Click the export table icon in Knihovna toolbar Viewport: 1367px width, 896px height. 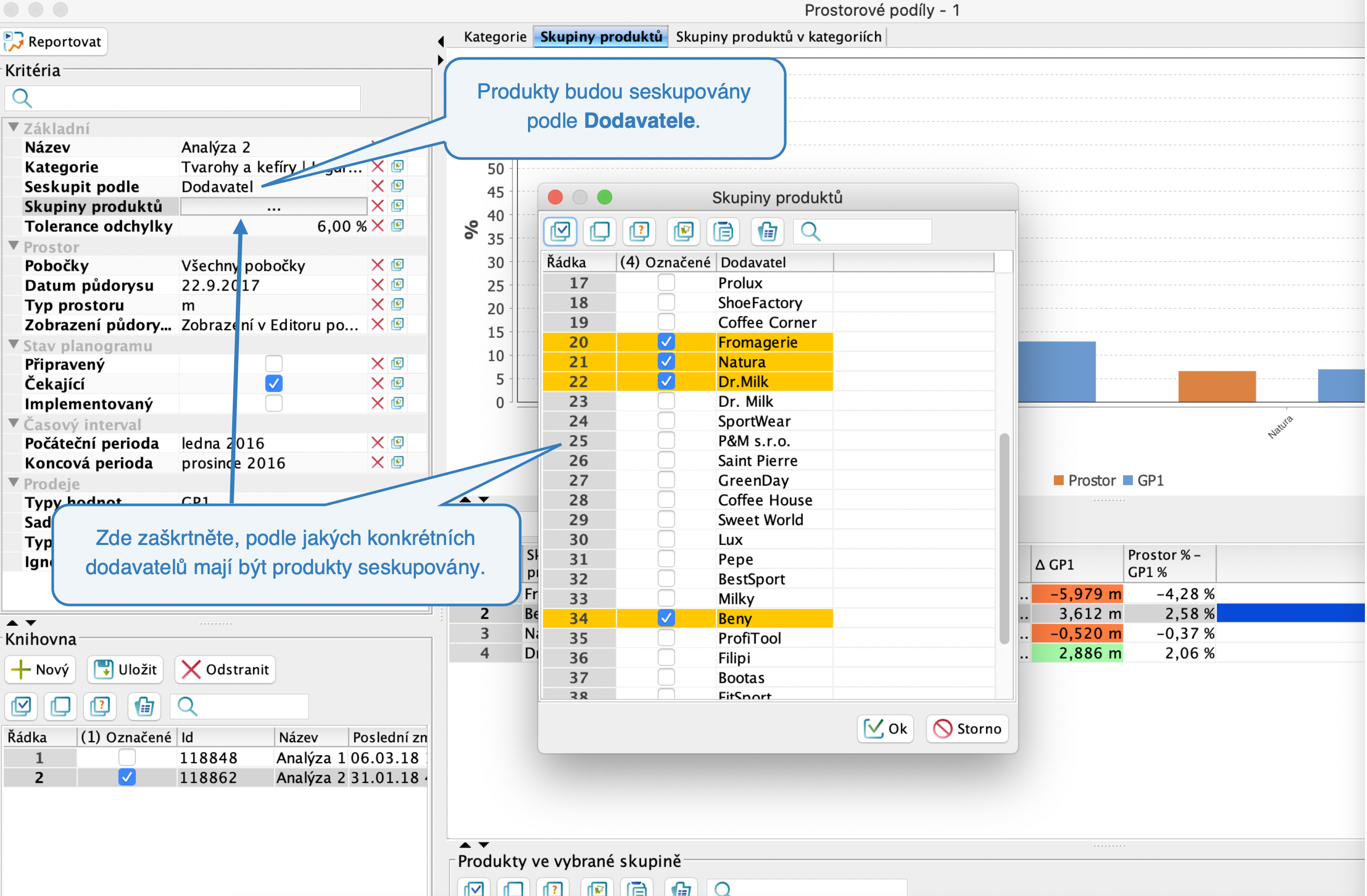click(143, 706)
